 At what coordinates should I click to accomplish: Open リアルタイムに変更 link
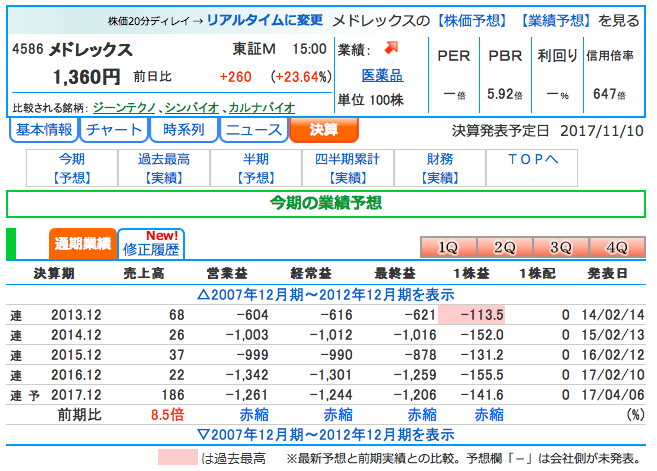[265, 20]
